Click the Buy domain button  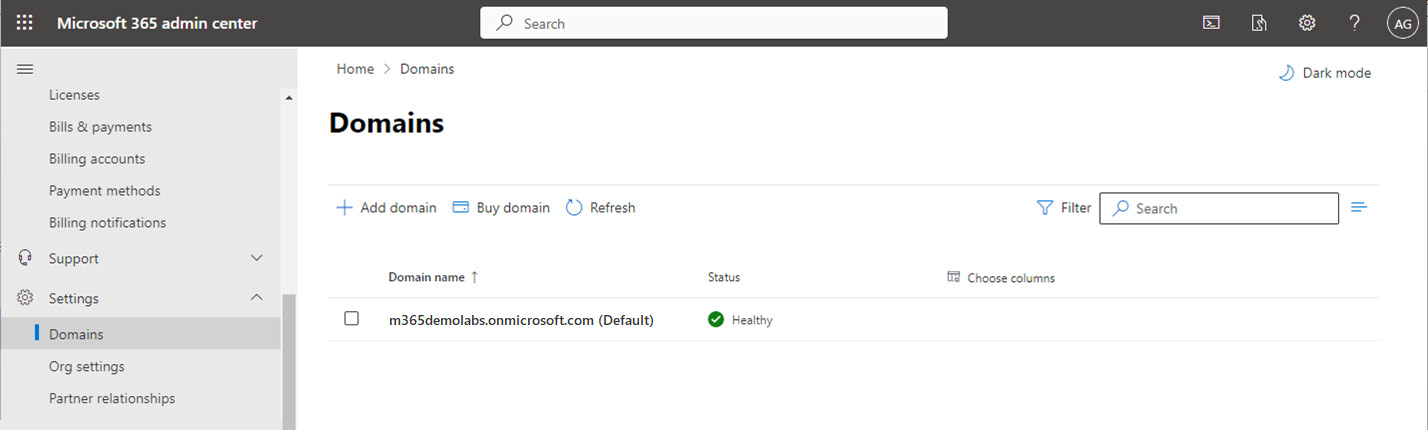tap(501, 208)
